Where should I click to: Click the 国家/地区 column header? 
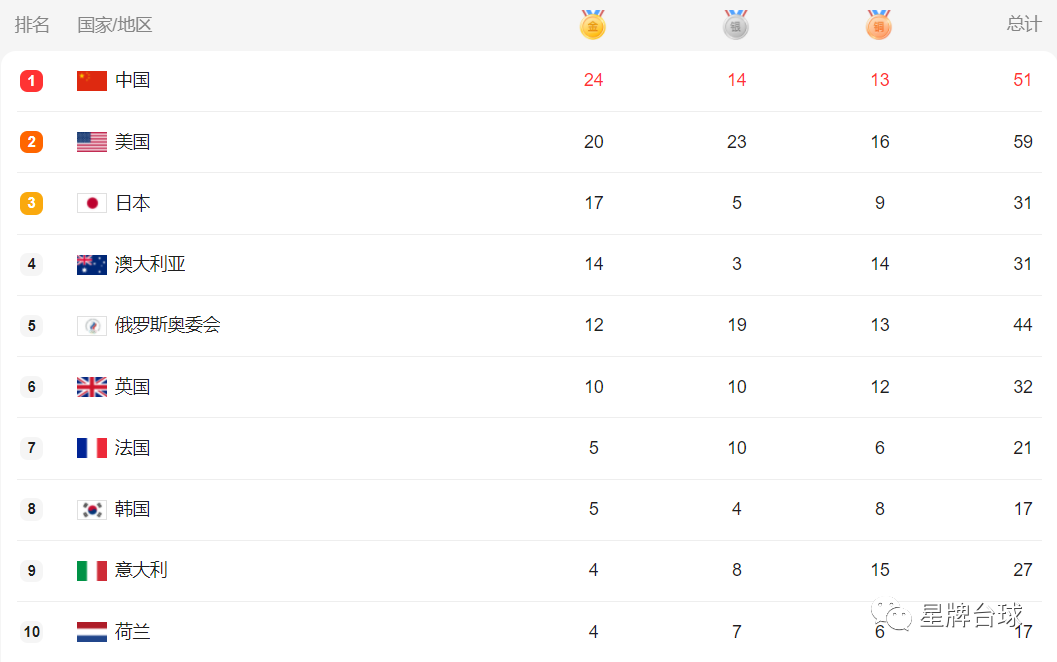pyautogui.click(x=115, y=25)
